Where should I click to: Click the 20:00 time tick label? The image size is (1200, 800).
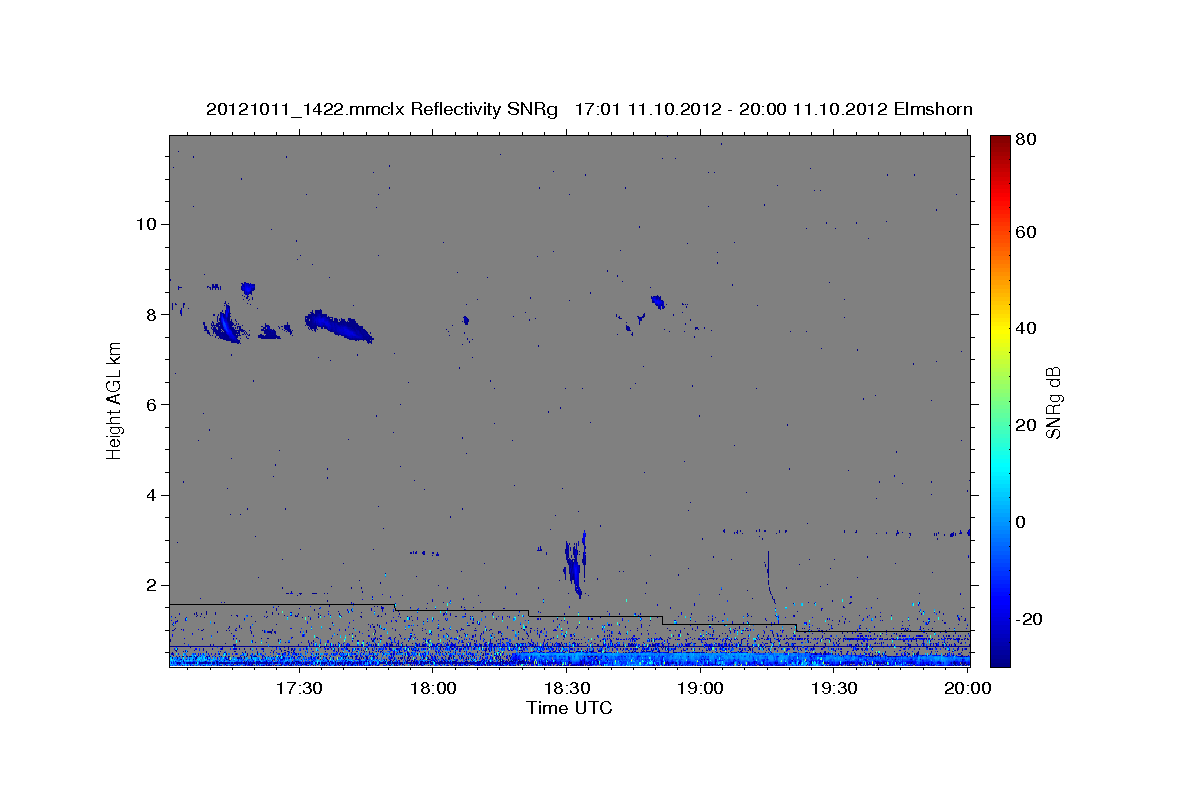pos(967,688)
